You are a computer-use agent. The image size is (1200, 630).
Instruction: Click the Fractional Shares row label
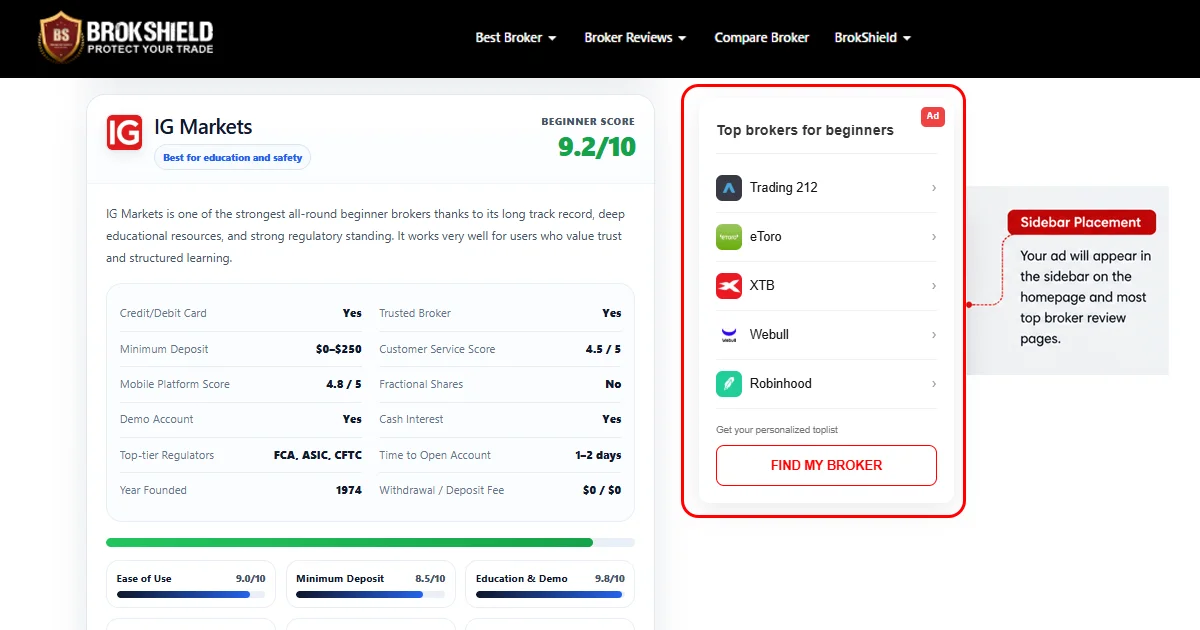tap(421, 384)
